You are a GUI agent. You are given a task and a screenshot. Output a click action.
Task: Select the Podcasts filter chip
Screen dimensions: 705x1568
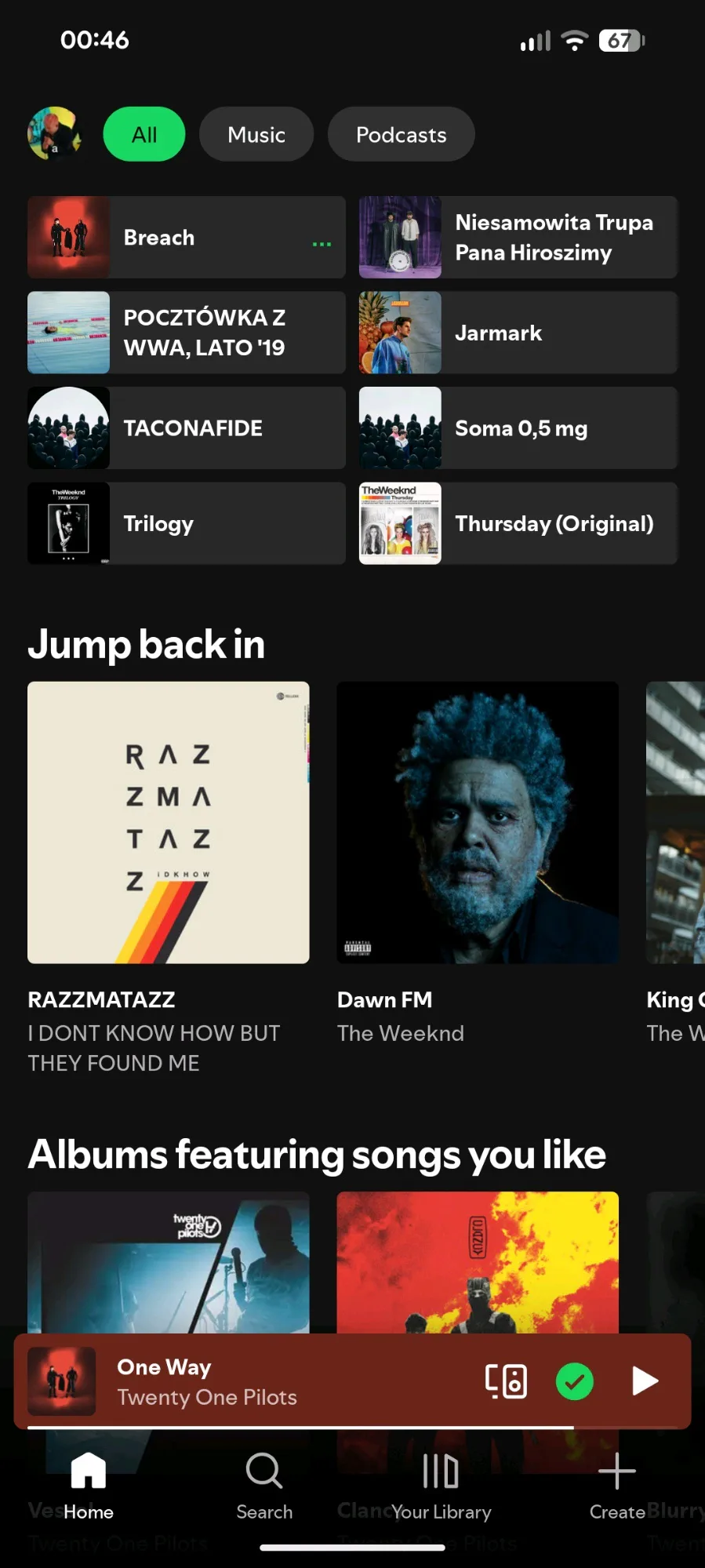pos(402,134)
